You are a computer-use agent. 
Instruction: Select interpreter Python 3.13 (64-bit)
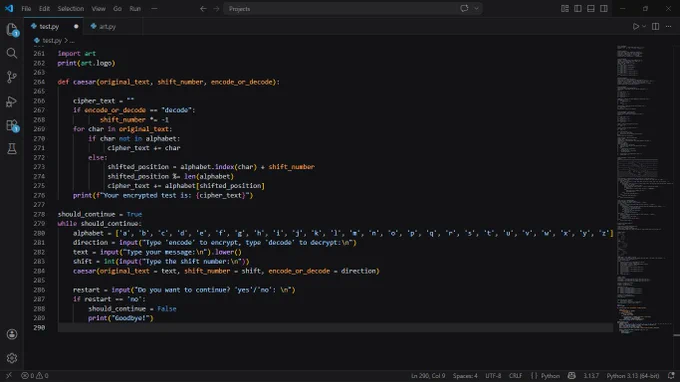pos(632,375)
